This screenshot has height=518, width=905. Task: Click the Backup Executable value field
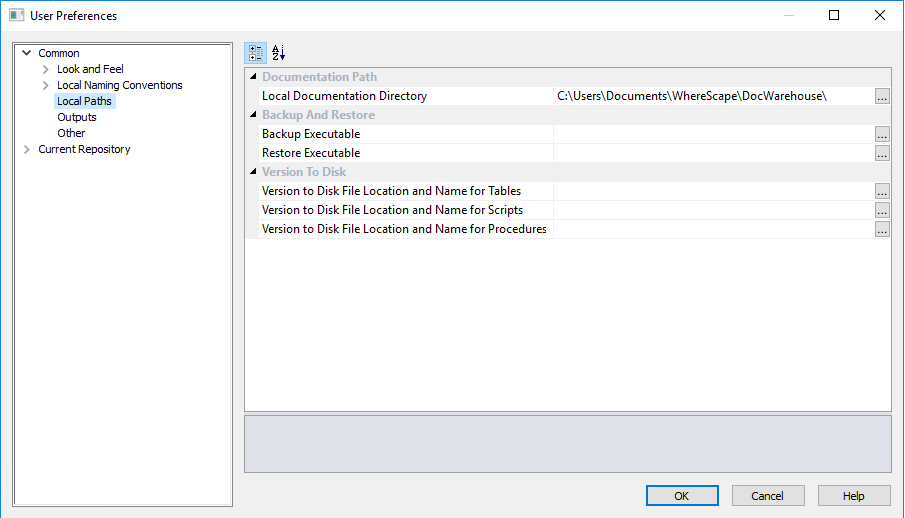pyautogui.click(x=712, y=134)
